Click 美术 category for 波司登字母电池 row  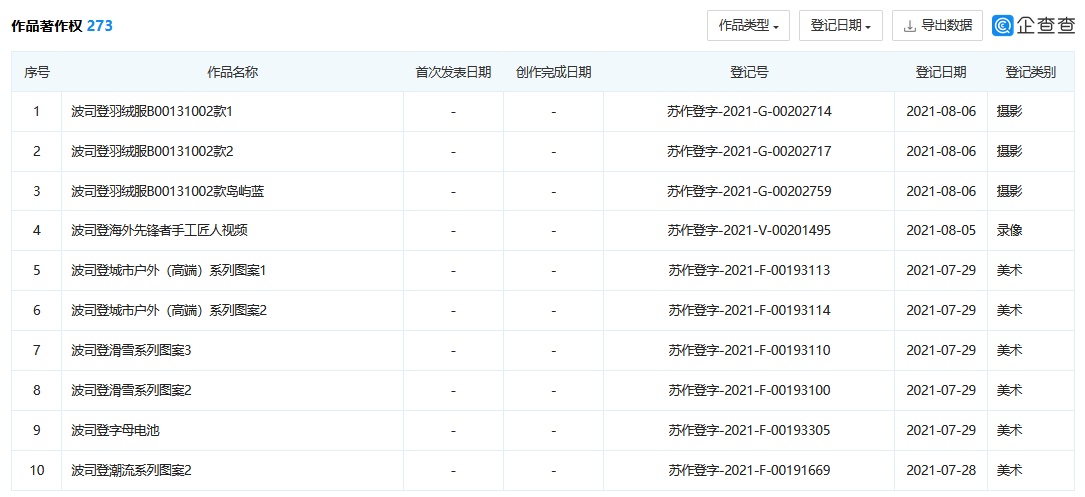pos(1009,431)
